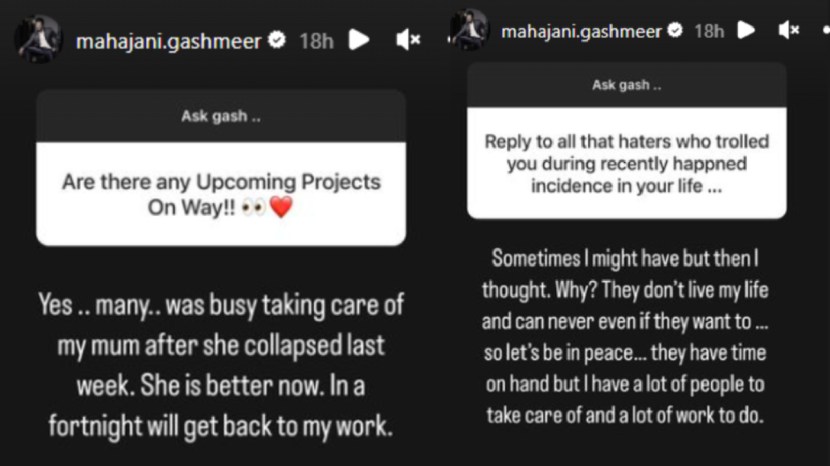Open mahajani.gashmeer profile from the left story
The width and height of the screenshot is (830, 466).
tap(168, 41)
